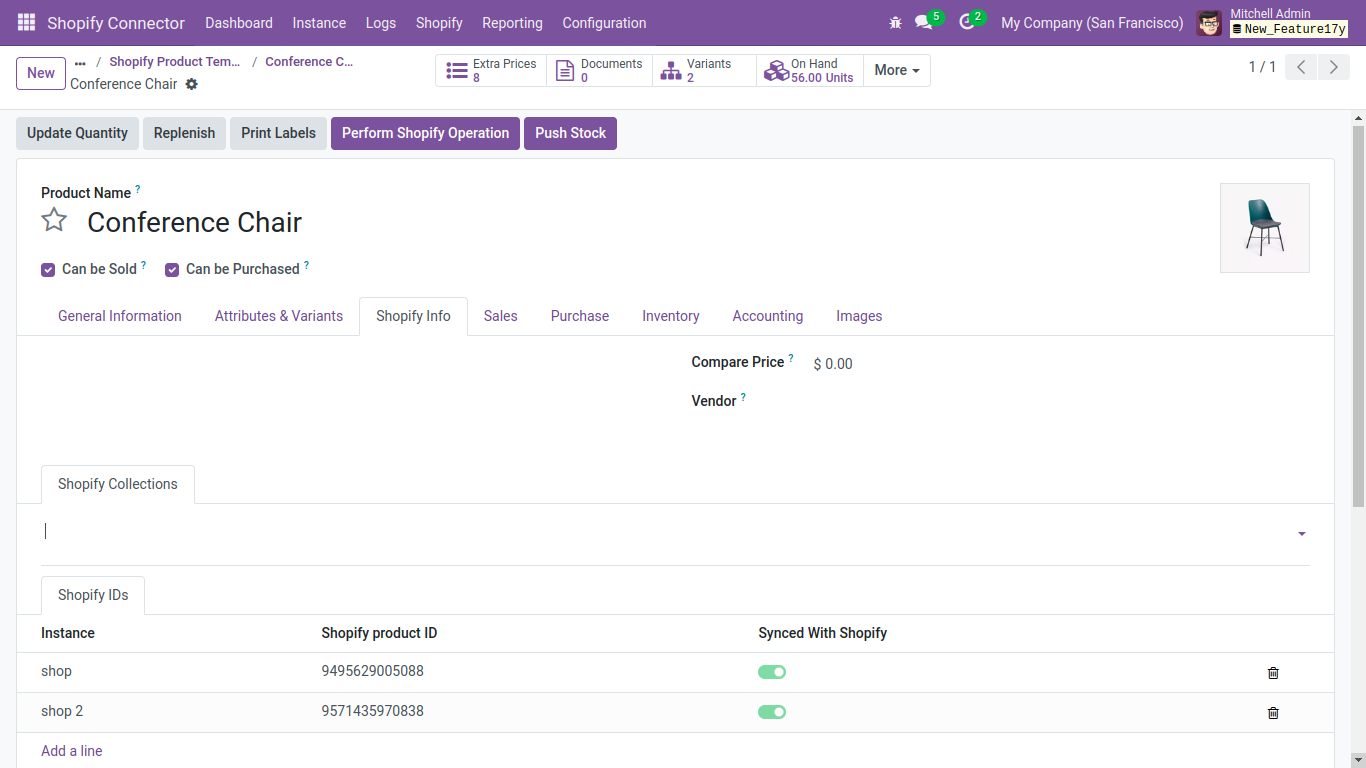Go to next record arrow

point(1333,67)
